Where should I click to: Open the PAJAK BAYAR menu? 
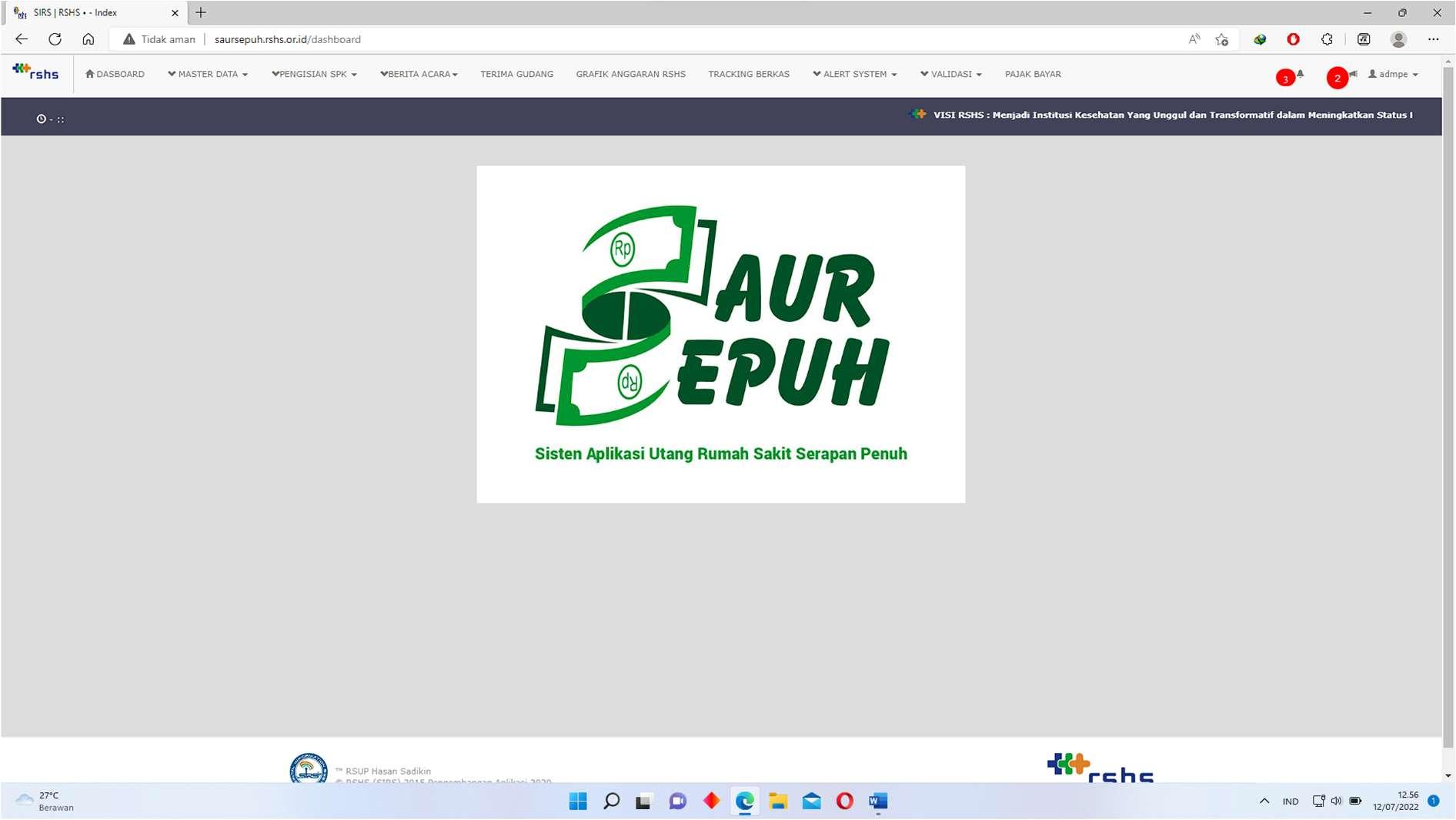1033,74
